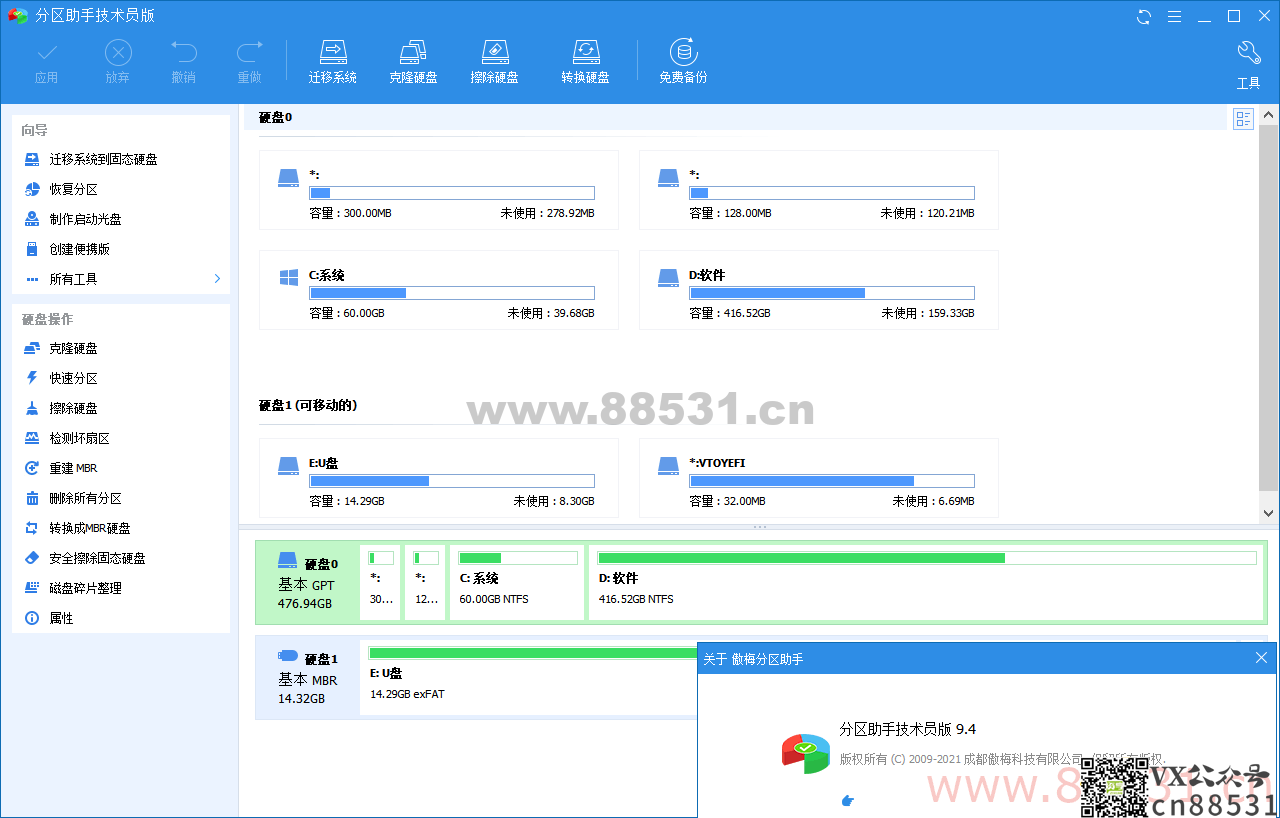Choose 检测坏扇区 from the sidebar
The width and height of the screenshot is (1280, 818).
pos(79,438)
